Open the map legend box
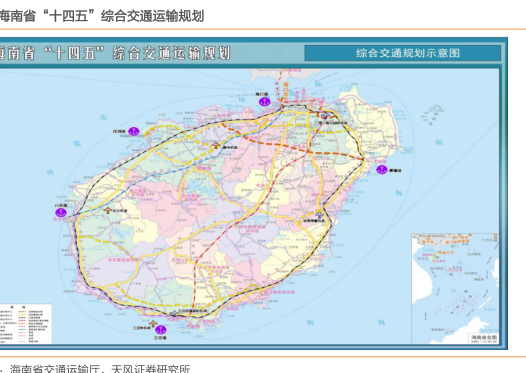Viewport: 526px width, 373px height. [26, 324]
